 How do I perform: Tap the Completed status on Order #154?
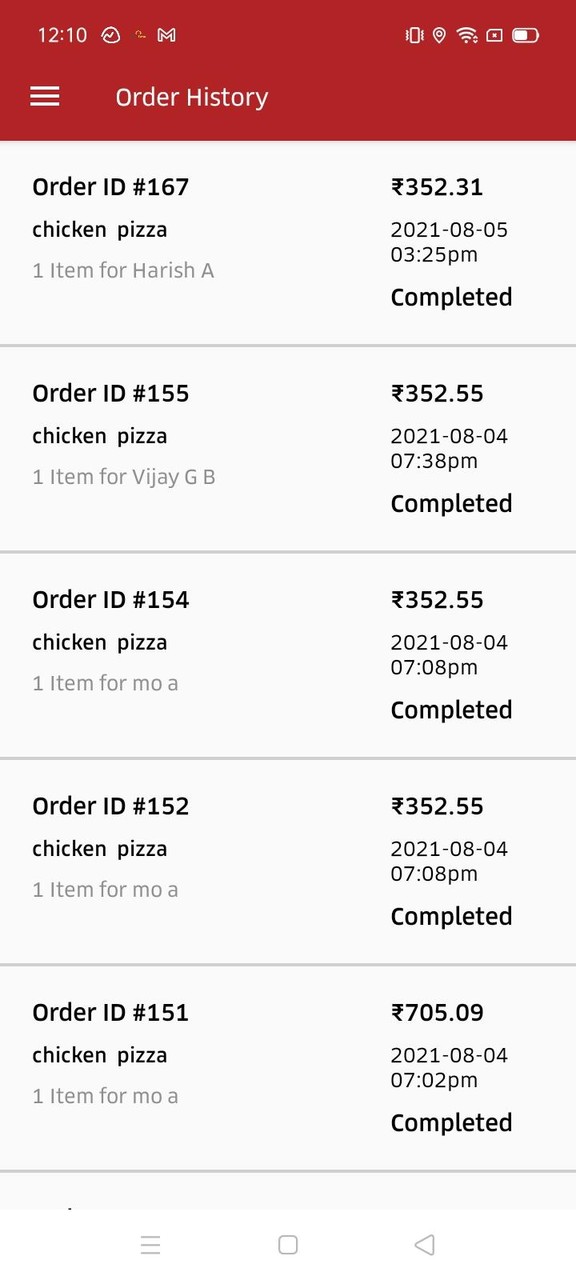coord(451,710)
